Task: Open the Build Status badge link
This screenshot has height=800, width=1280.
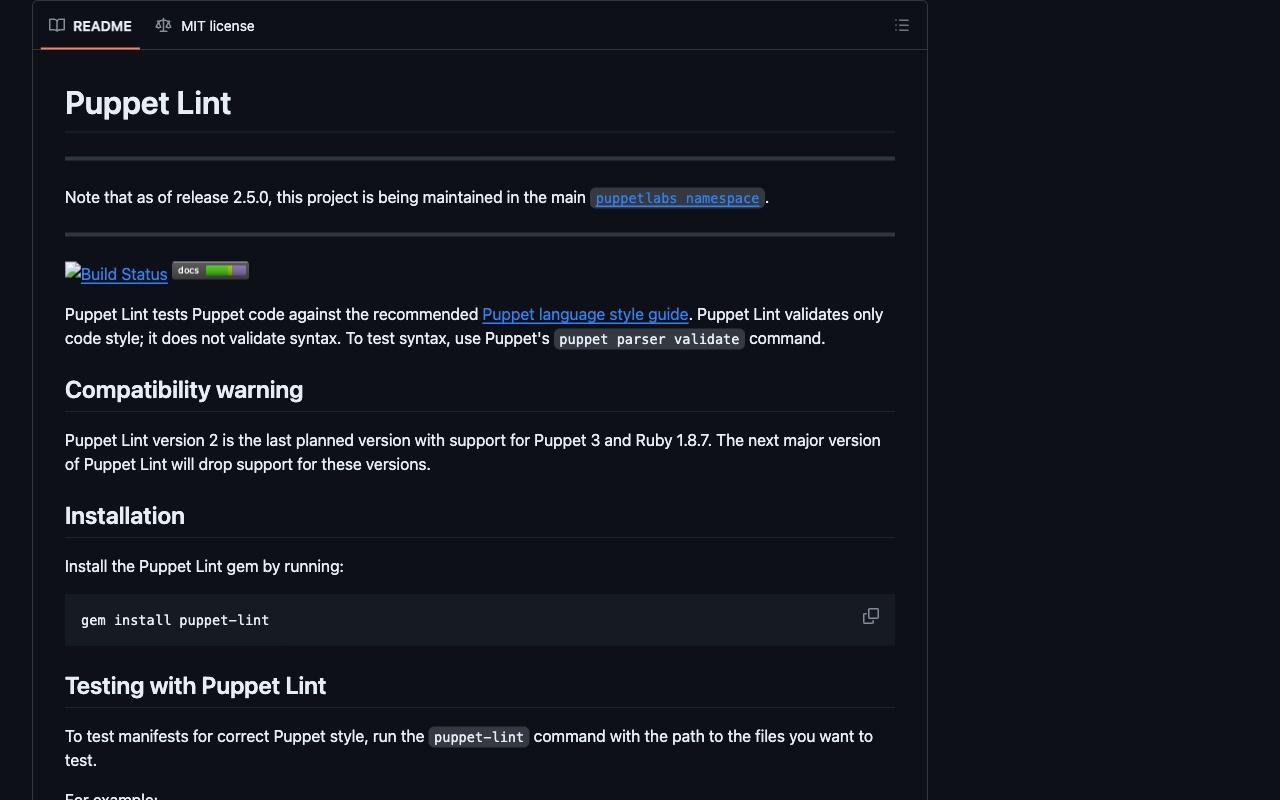Action: 116,273
